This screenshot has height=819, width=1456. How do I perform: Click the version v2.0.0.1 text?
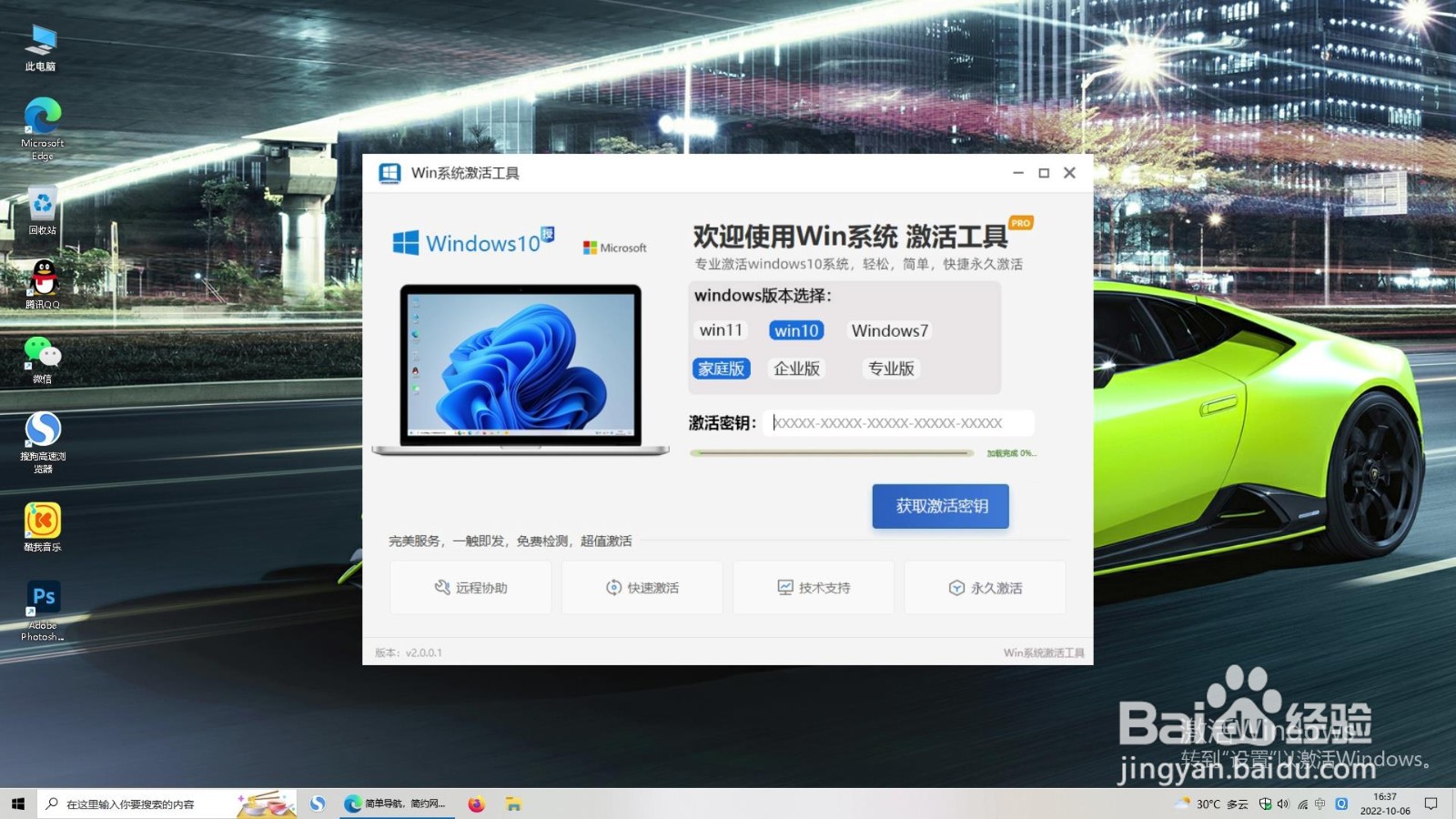tap(409, 652)
